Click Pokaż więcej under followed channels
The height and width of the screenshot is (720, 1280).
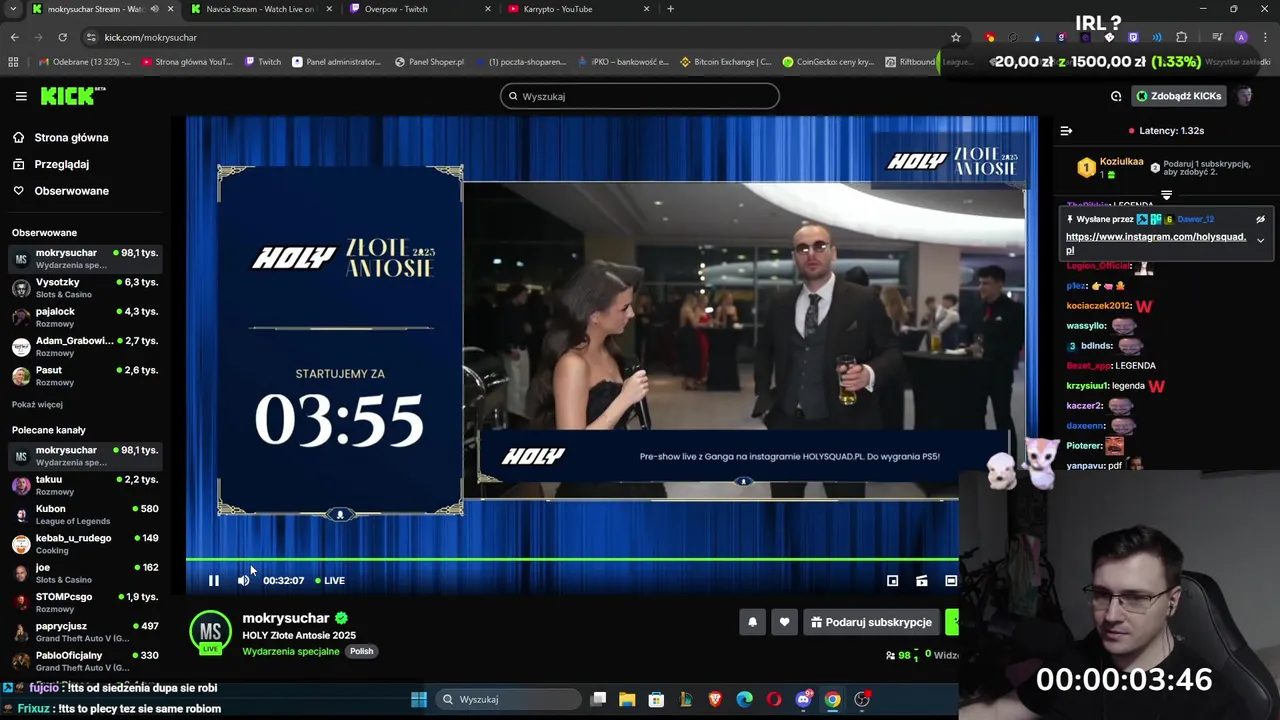37,404
